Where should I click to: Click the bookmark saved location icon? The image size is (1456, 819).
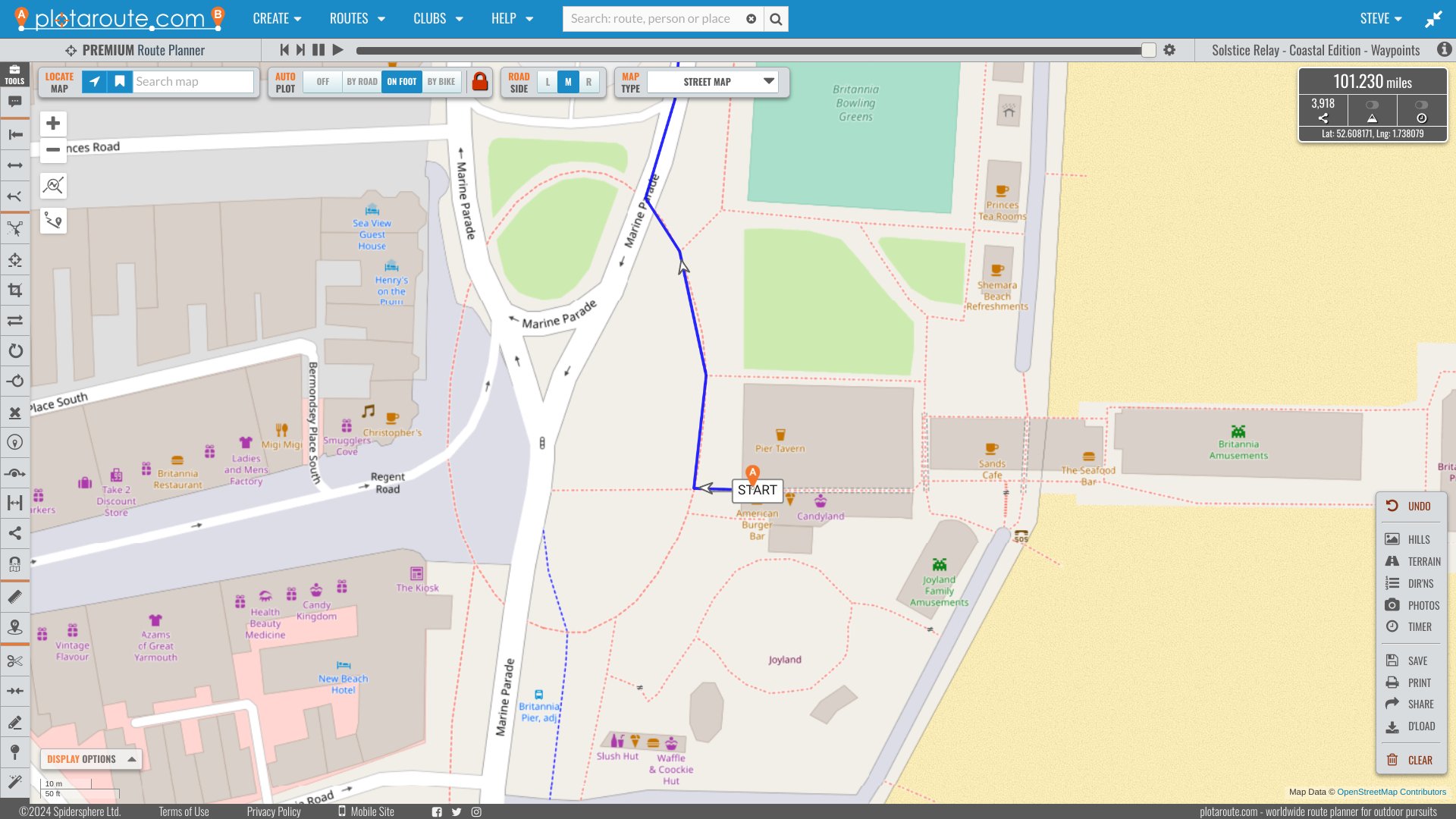tap(120, 82)
